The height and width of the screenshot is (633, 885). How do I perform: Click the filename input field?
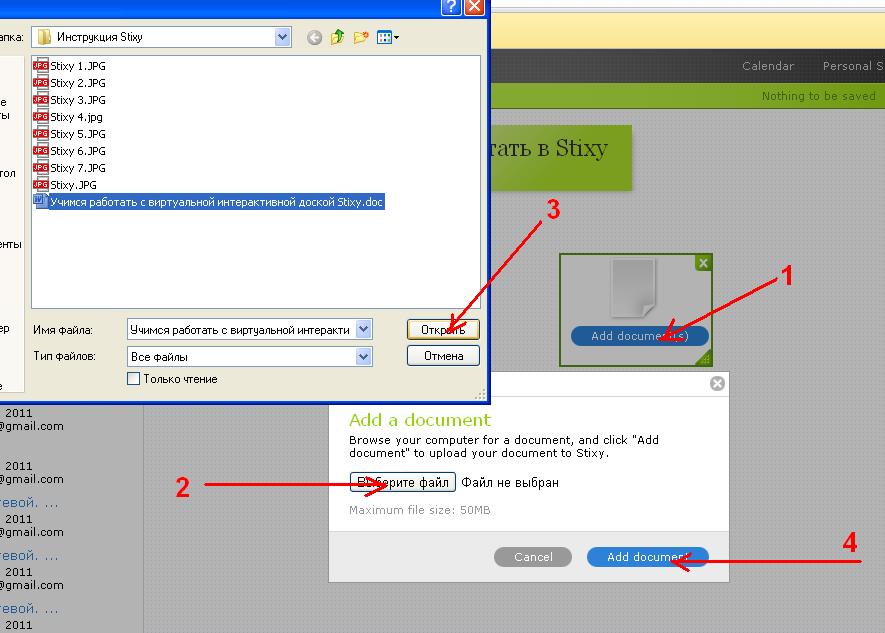[242, 329]
